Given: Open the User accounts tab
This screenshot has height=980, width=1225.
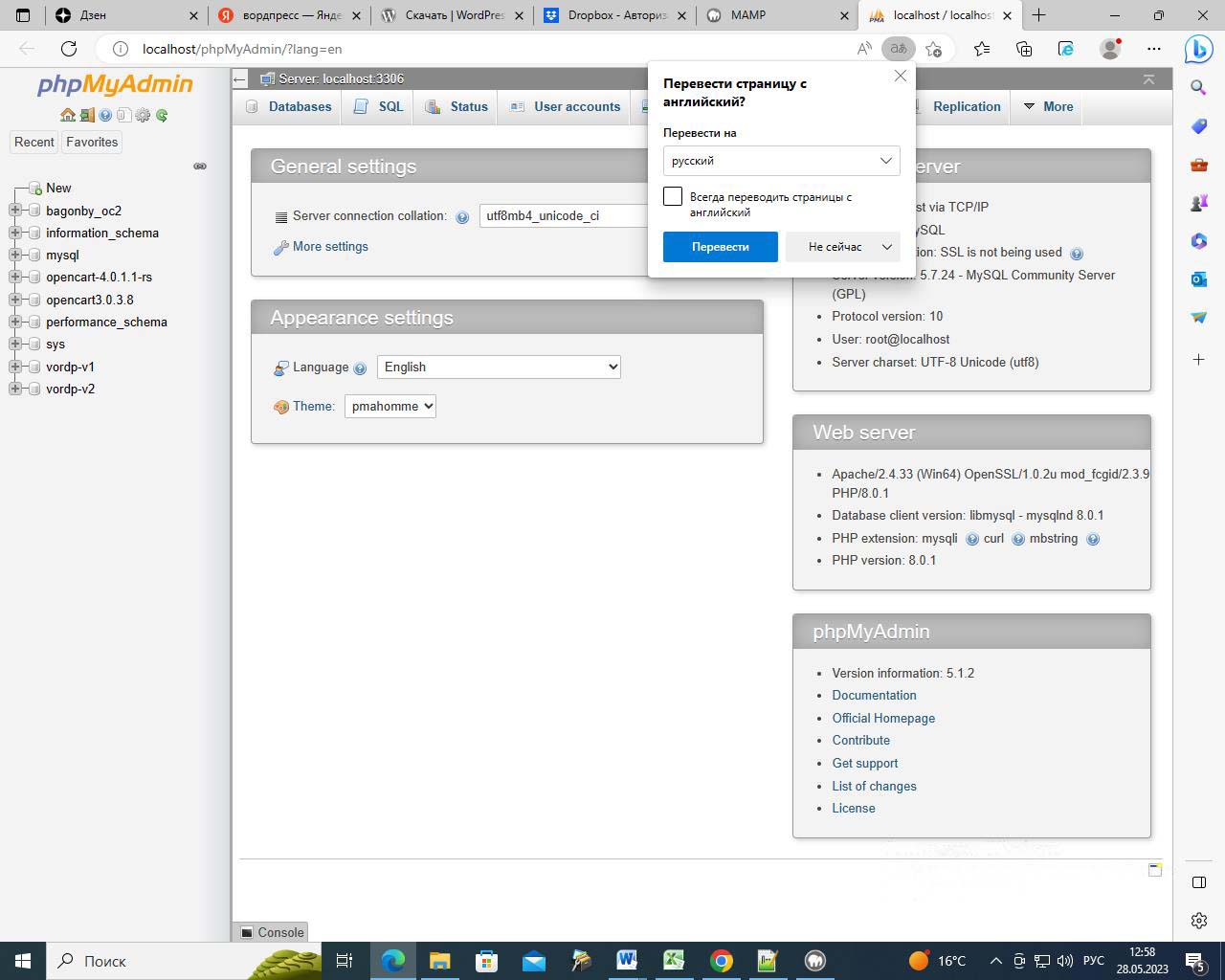Looking at the screenshot, I should 566,106.
